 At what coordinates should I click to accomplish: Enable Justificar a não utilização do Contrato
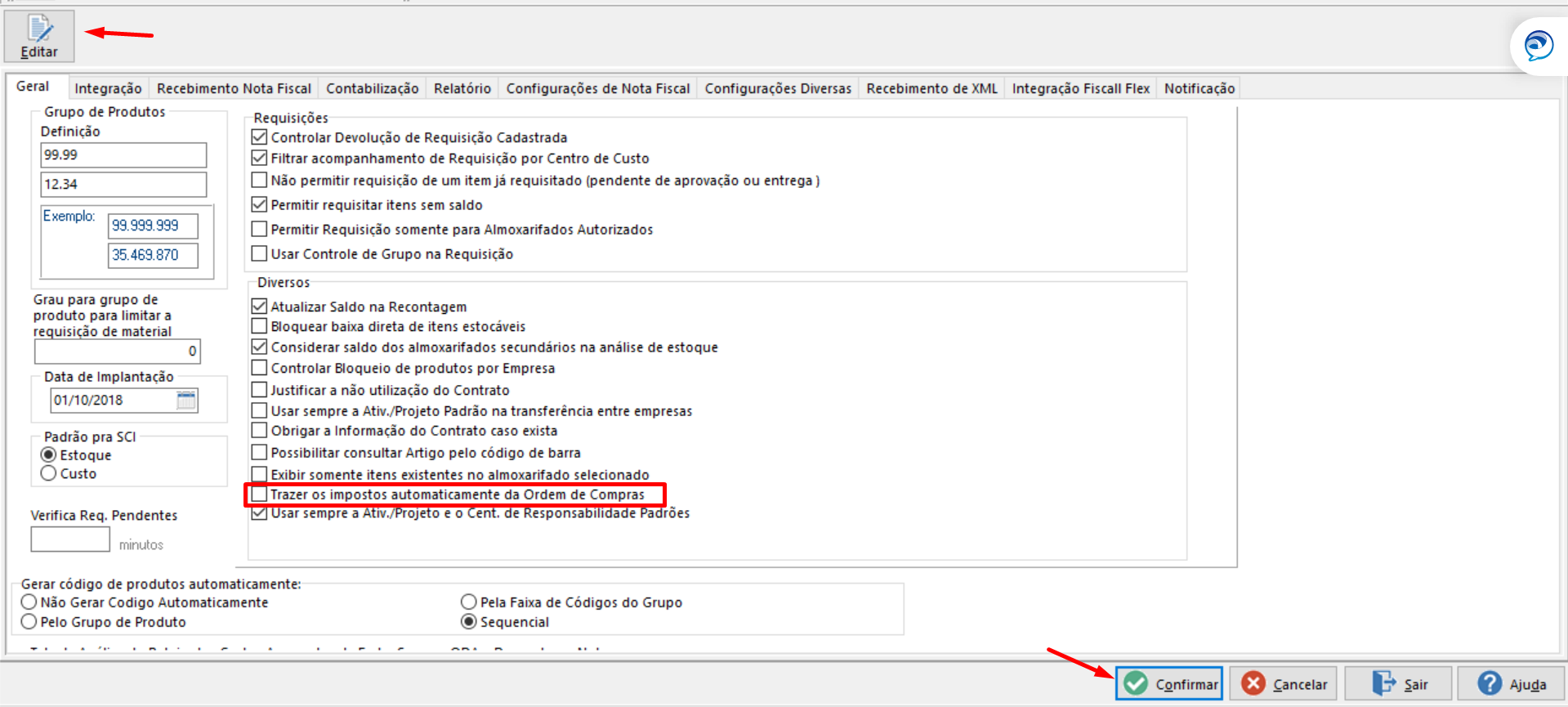click(260, 390)
